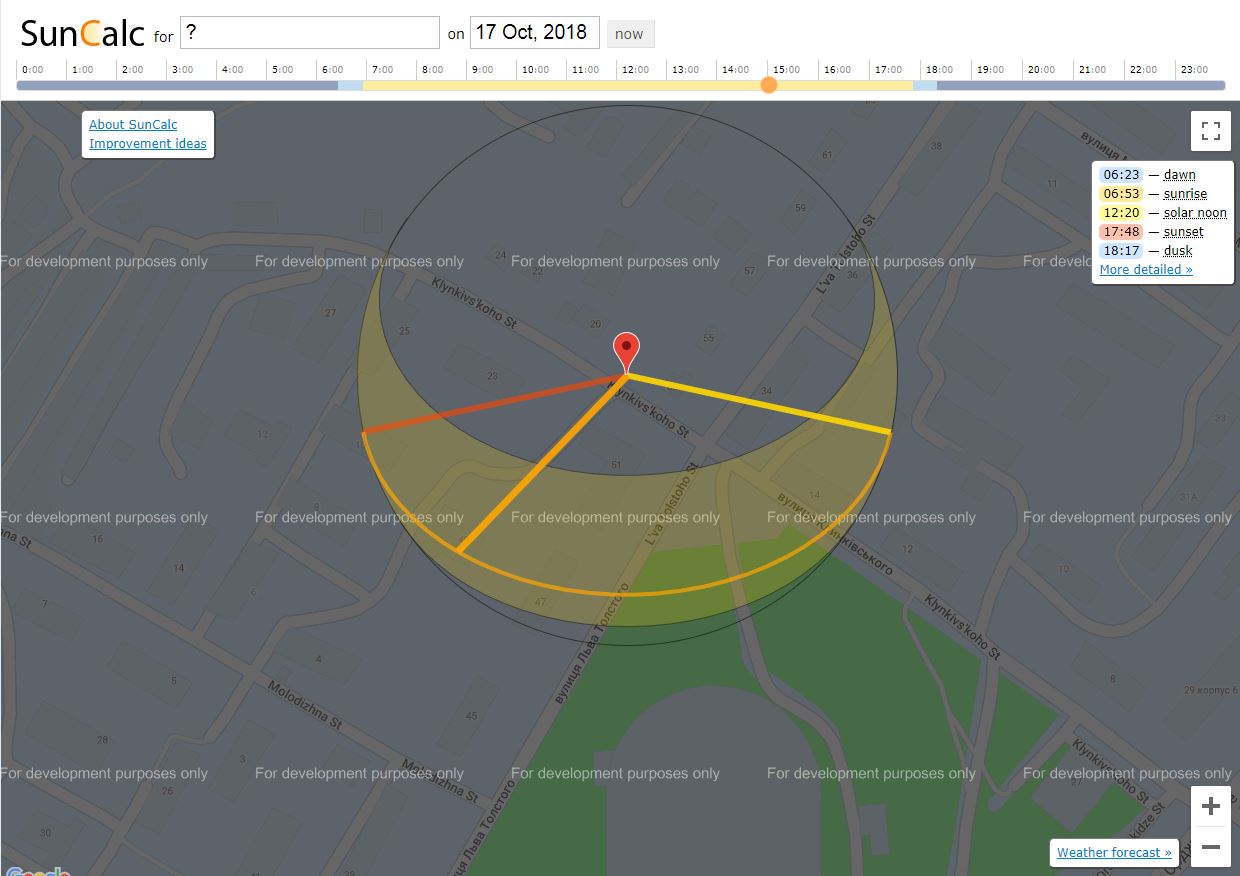This screenshot has width=1240, height=876.
Task: Click the "dawn" legend label
Action: pyautogui.click(x=1180, y=175)
